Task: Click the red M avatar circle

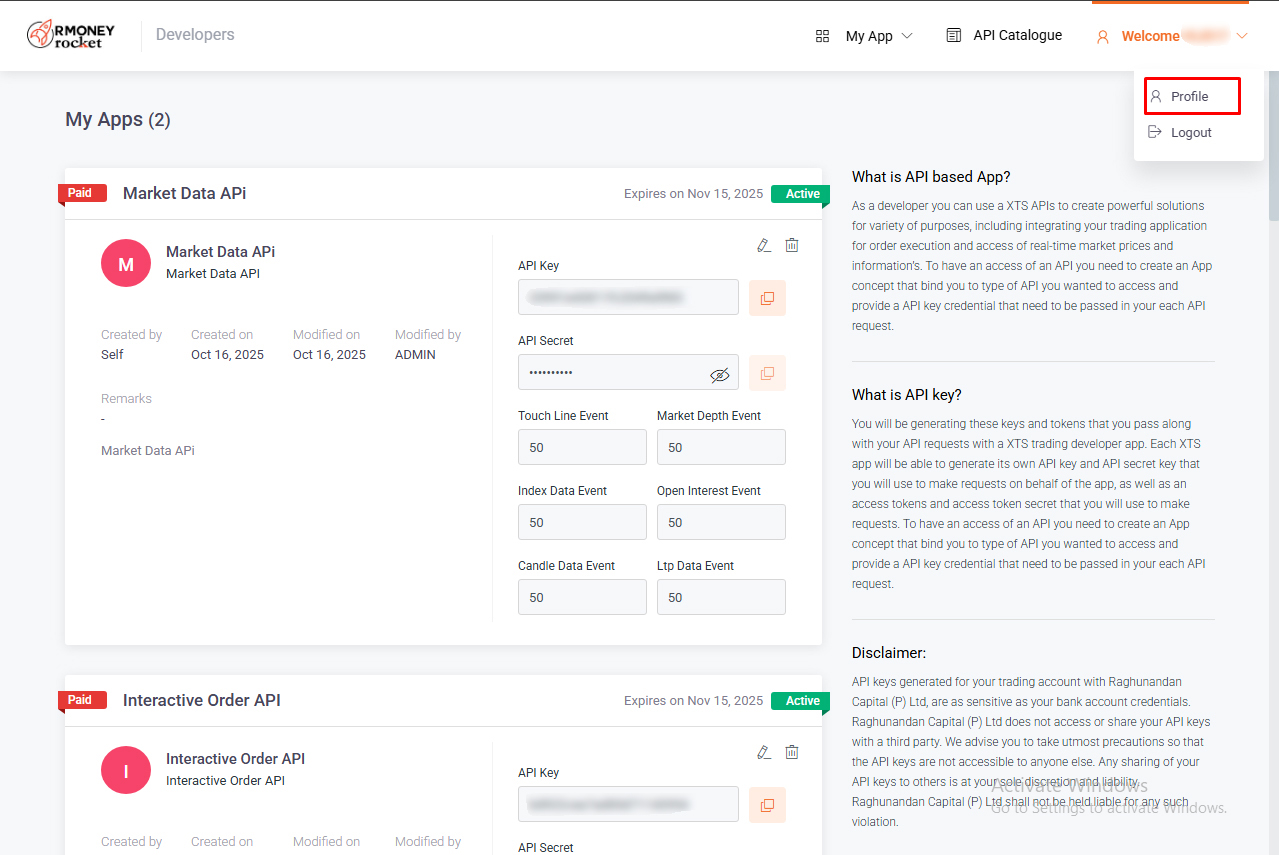Action: coord(126,264)
